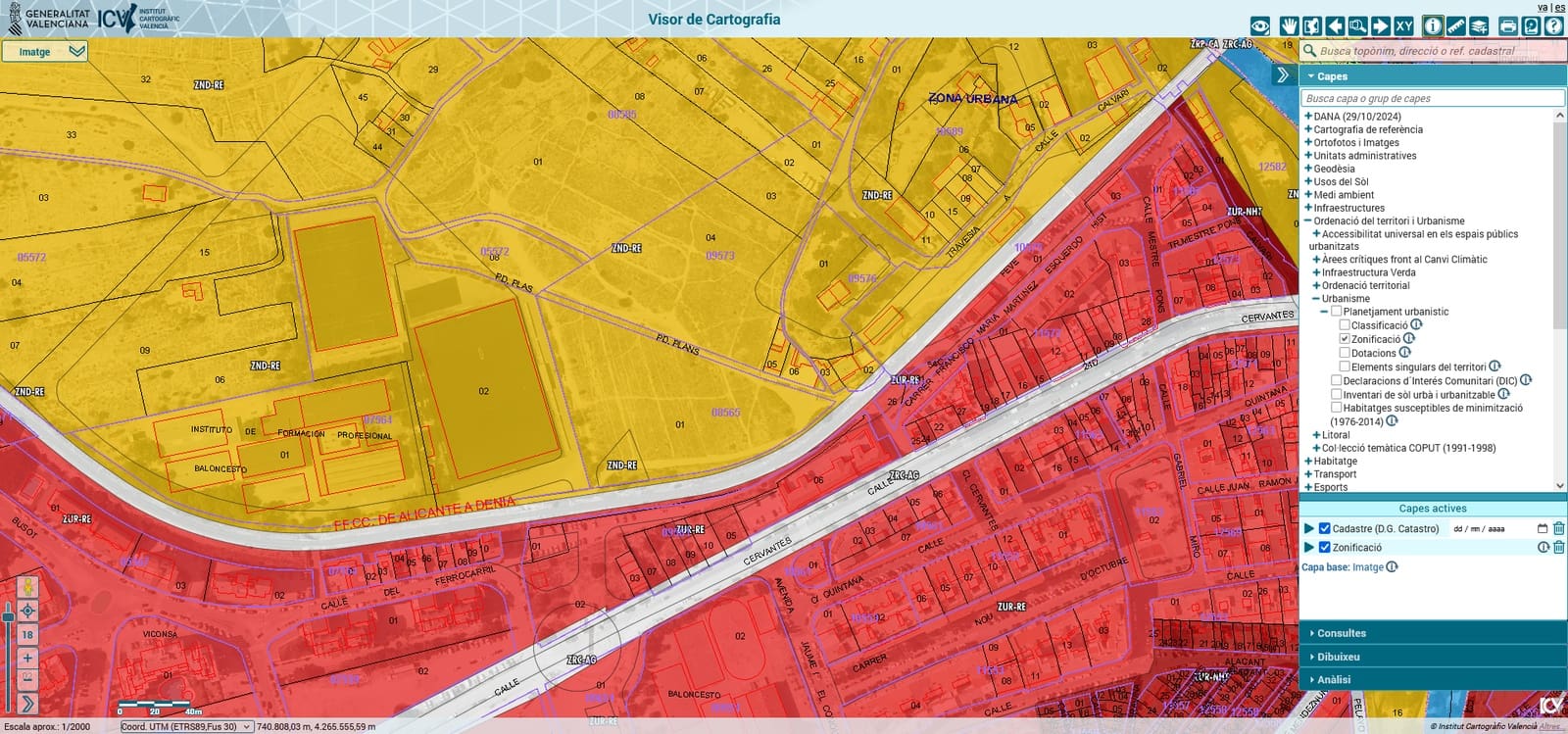
Task: Open the print map tool
Action: [x=1508, y=26]
